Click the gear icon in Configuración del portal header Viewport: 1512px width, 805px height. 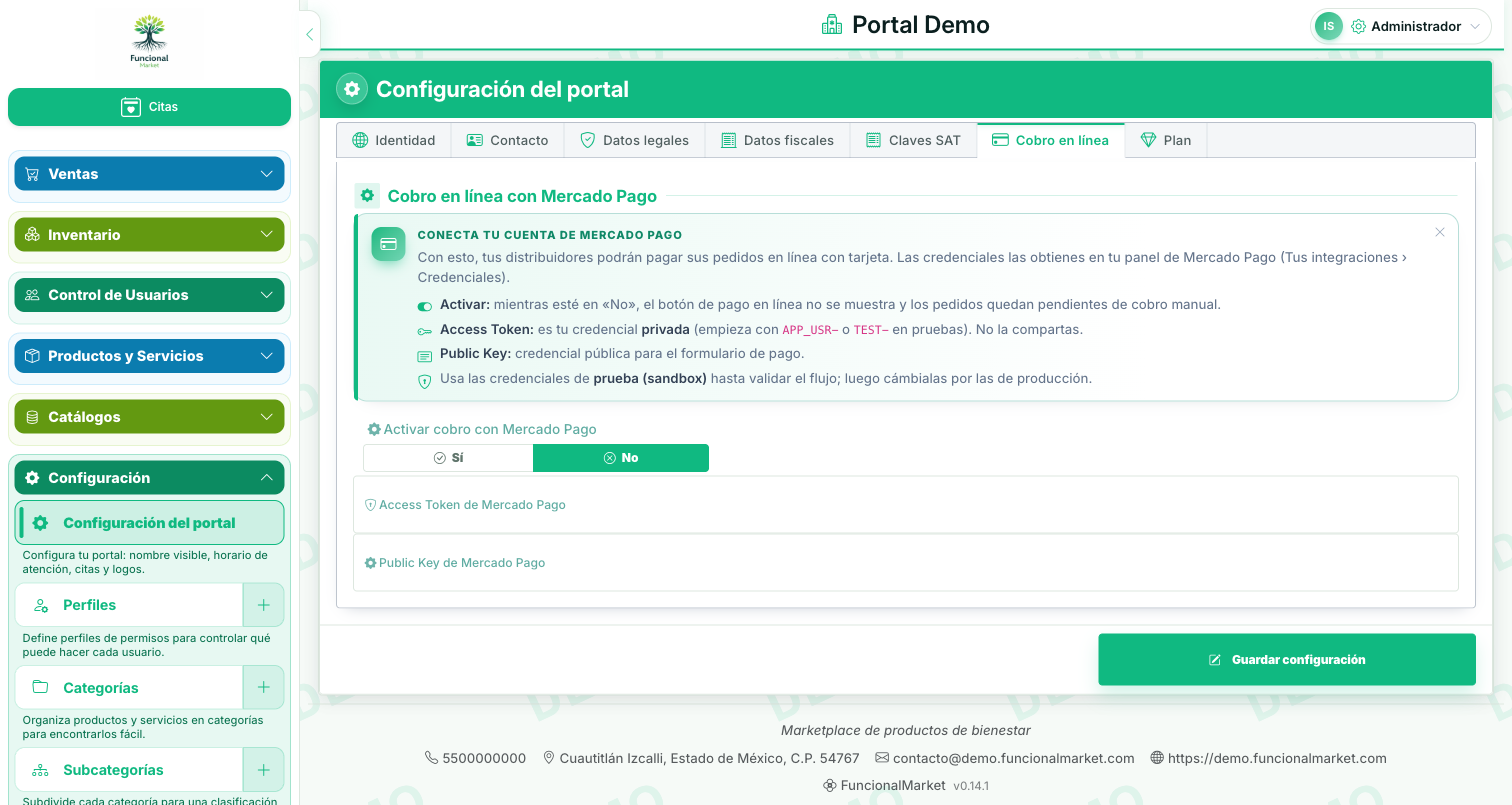351,89
